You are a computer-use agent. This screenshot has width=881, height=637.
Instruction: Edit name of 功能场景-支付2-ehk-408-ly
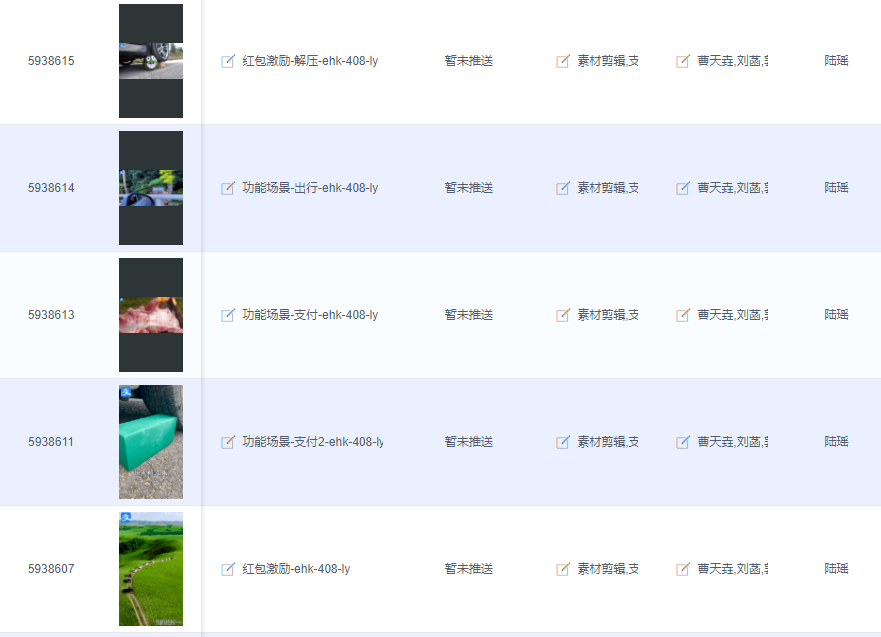pos(228,442)
